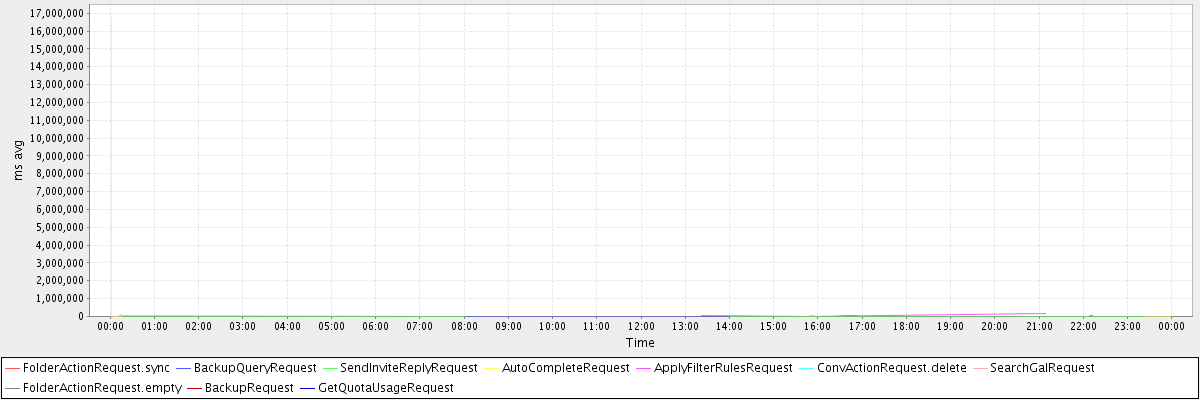Click the "ms avg" y-axis title

18,160
